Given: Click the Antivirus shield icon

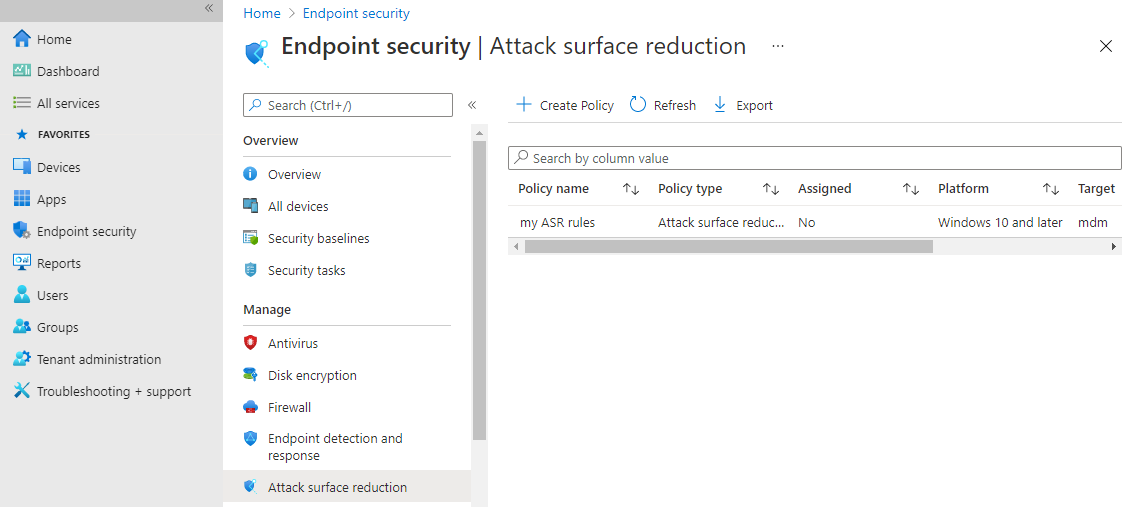Looking at the screenshot, I should click(x=251, y=343).
